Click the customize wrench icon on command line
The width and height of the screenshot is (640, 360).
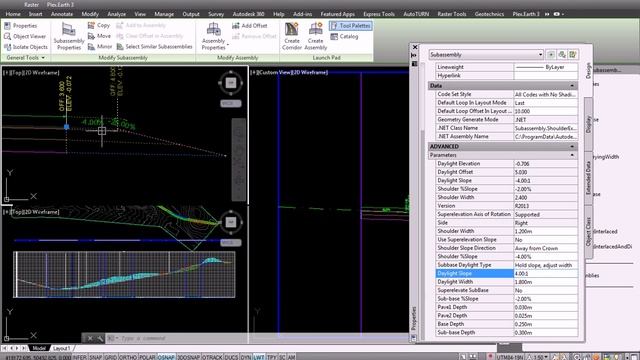pyautogui.click(x=100, y=338)
